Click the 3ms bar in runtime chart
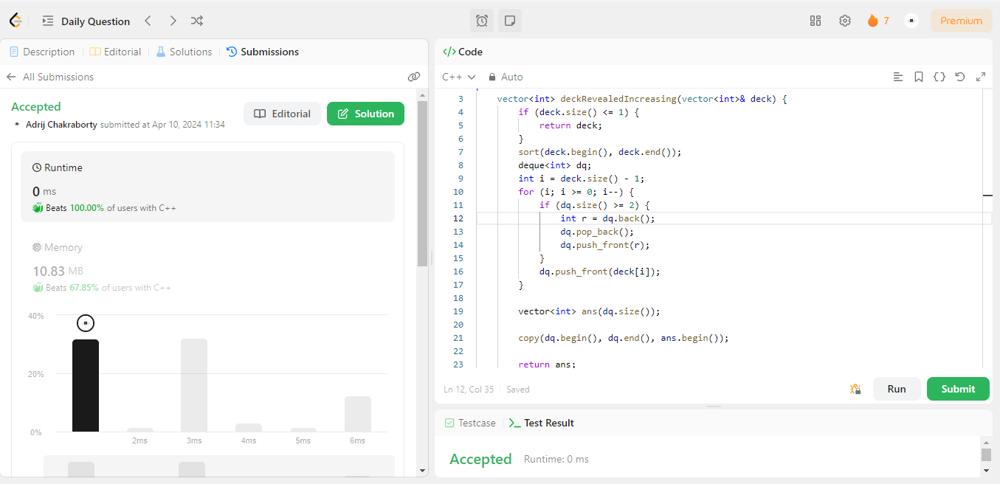The width and height of the screenshot is (1000, 484). [194, 385]
